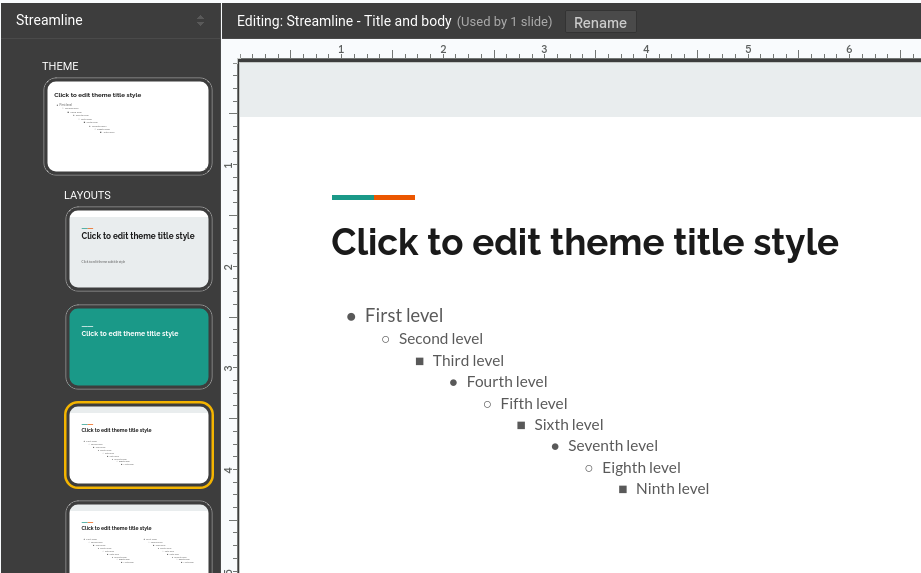Viewport: 921px width, 573px height.
Task: Choose the teal section header layout thumbnail
Action: click(139, 347)
